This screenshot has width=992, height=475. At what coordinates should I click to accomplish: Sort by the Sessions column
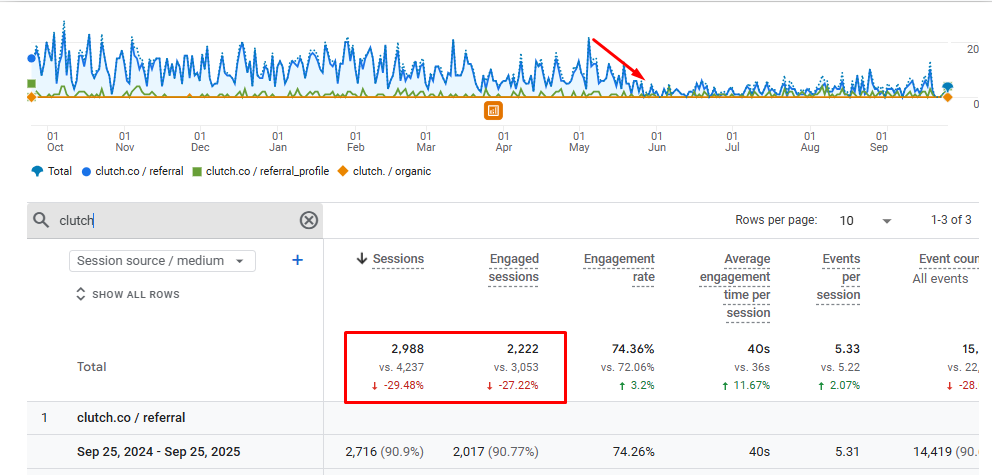tap(398, 259)
